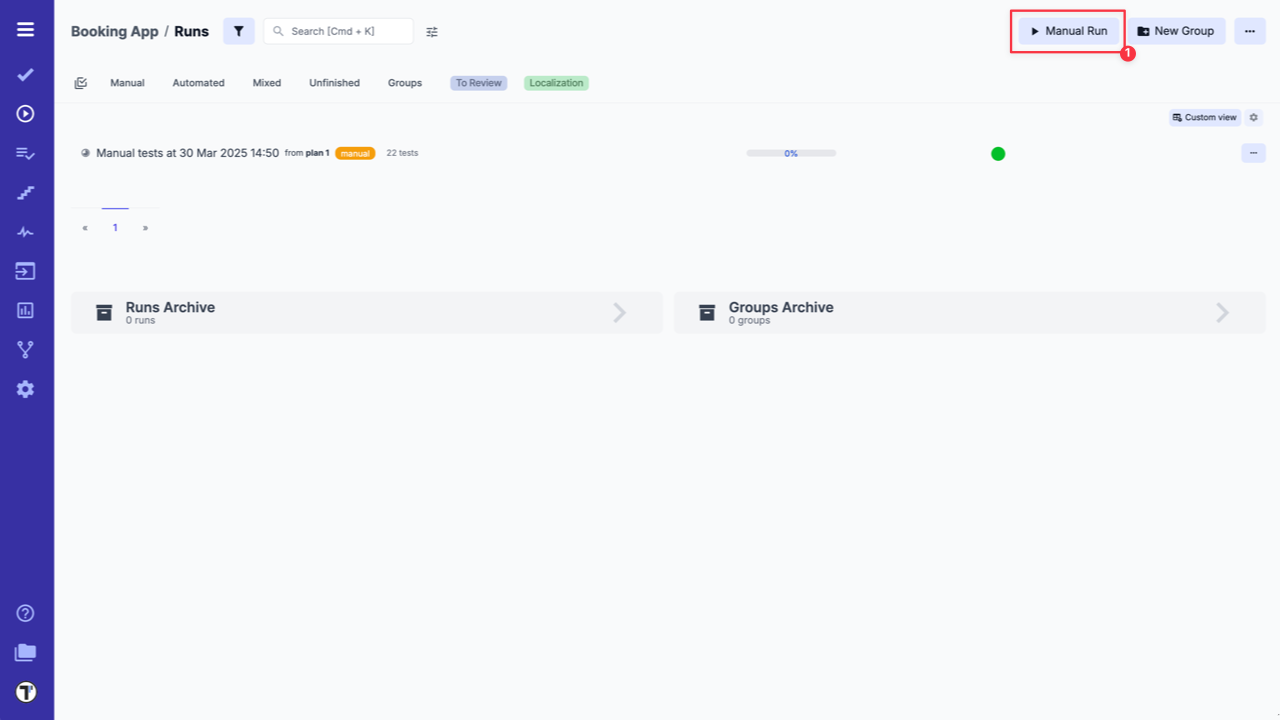Viewport: 1280px width, 720px height.
Task: Open the top-right three-dot menu
Action: (x=1249, y=31)
